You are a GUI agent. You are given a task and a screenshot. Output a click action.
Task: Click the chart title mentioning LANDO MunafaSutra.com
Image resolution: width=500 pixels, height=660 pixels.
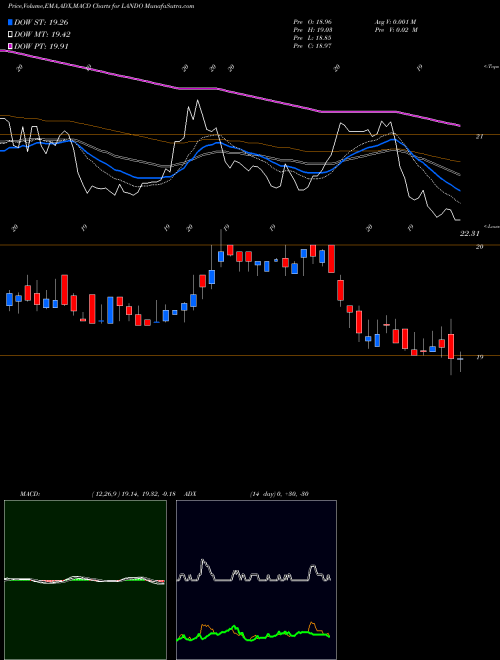101,7
